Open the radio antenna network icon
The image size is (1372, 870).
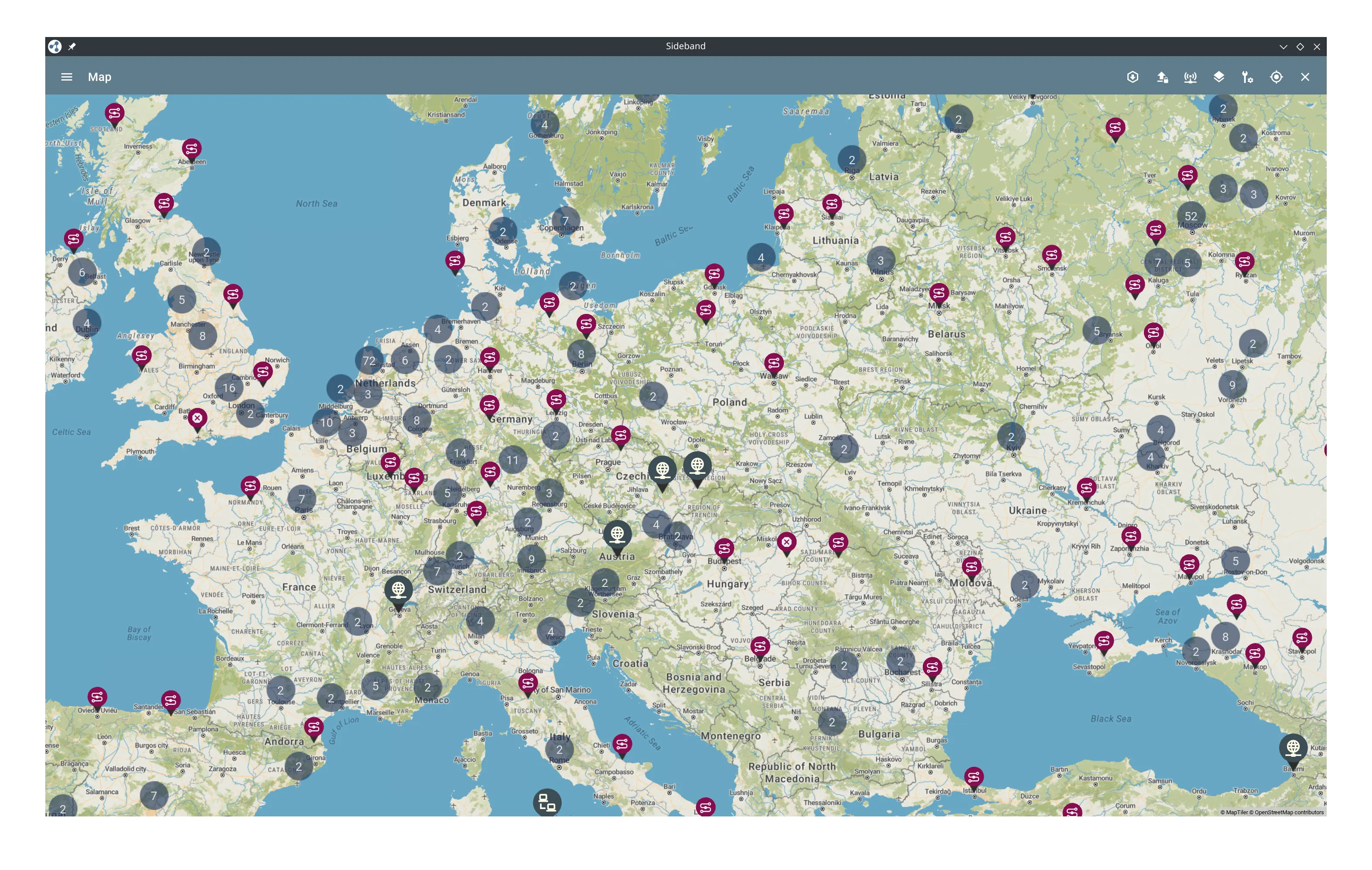(1190, 77)
